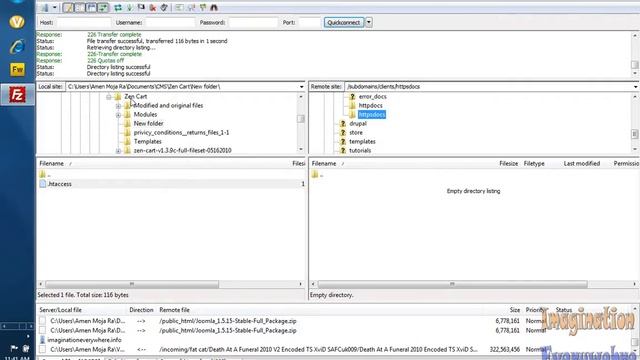Toggle remote directory tree display
This screenshot has width=640, height=360.
[91, 7]
